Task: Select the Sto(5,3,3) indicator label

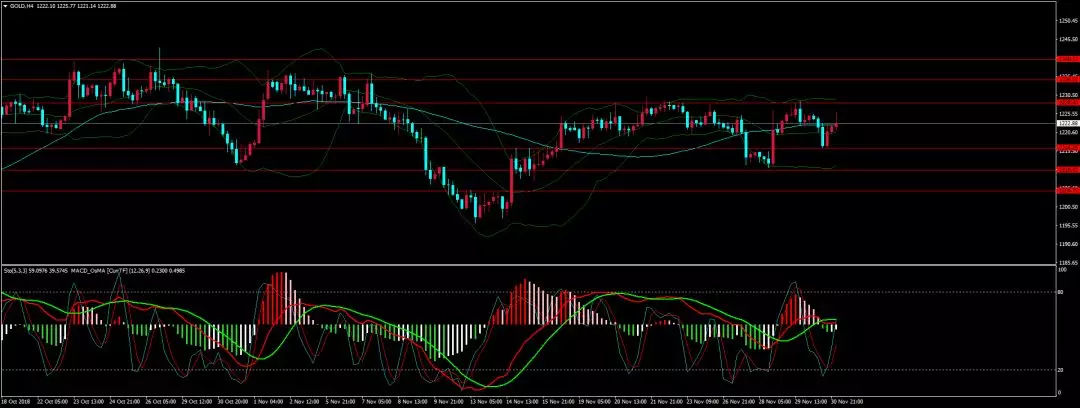Action: pos(17,269)
